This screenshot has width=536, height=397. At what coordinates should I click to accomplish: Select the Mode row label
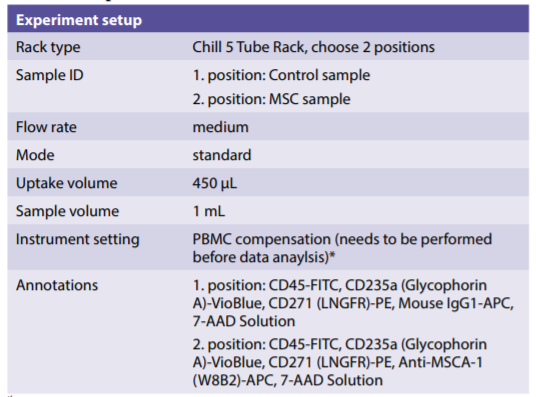(35, 155)
